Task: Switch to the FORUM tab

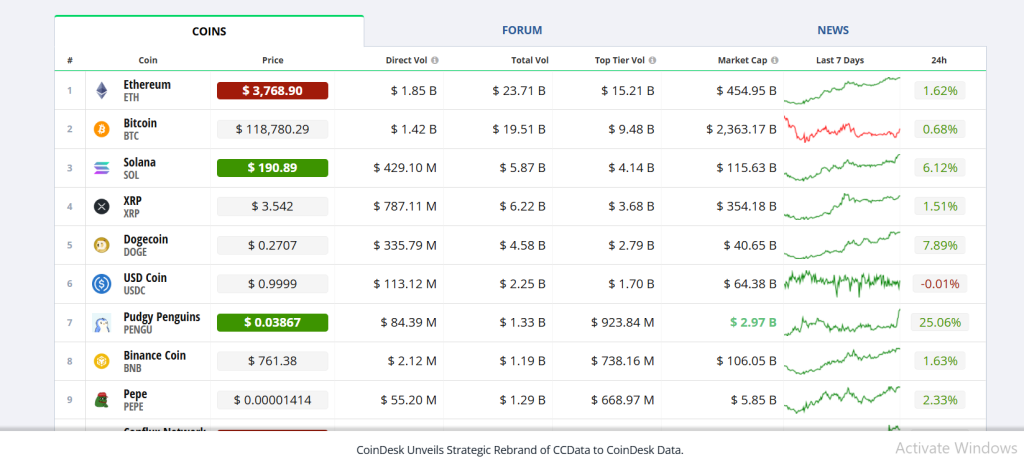Action: coord(522,30)
